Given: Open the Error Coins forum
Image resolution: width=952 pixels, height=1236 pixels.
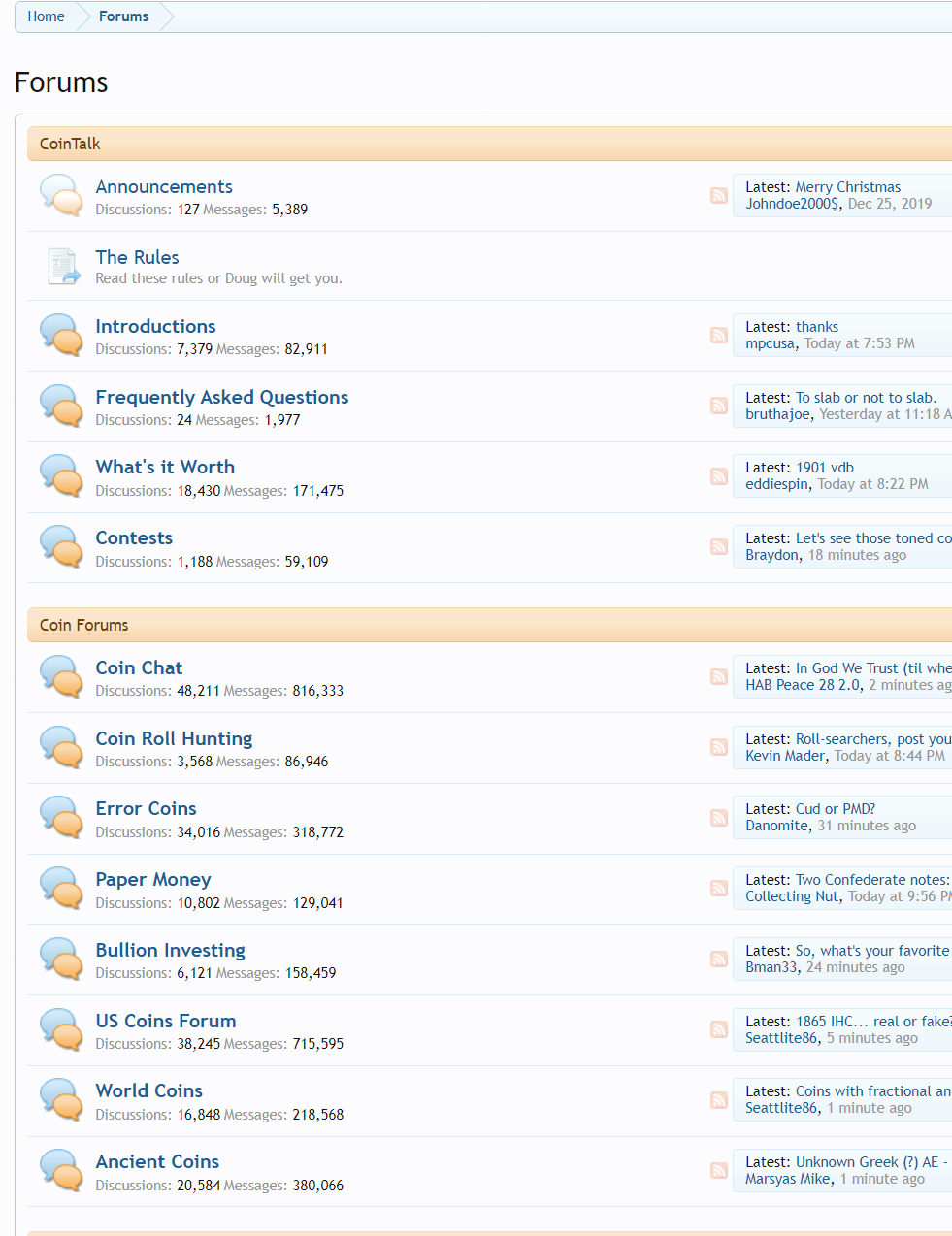Looking at the screenshot, I should point(146,808).
